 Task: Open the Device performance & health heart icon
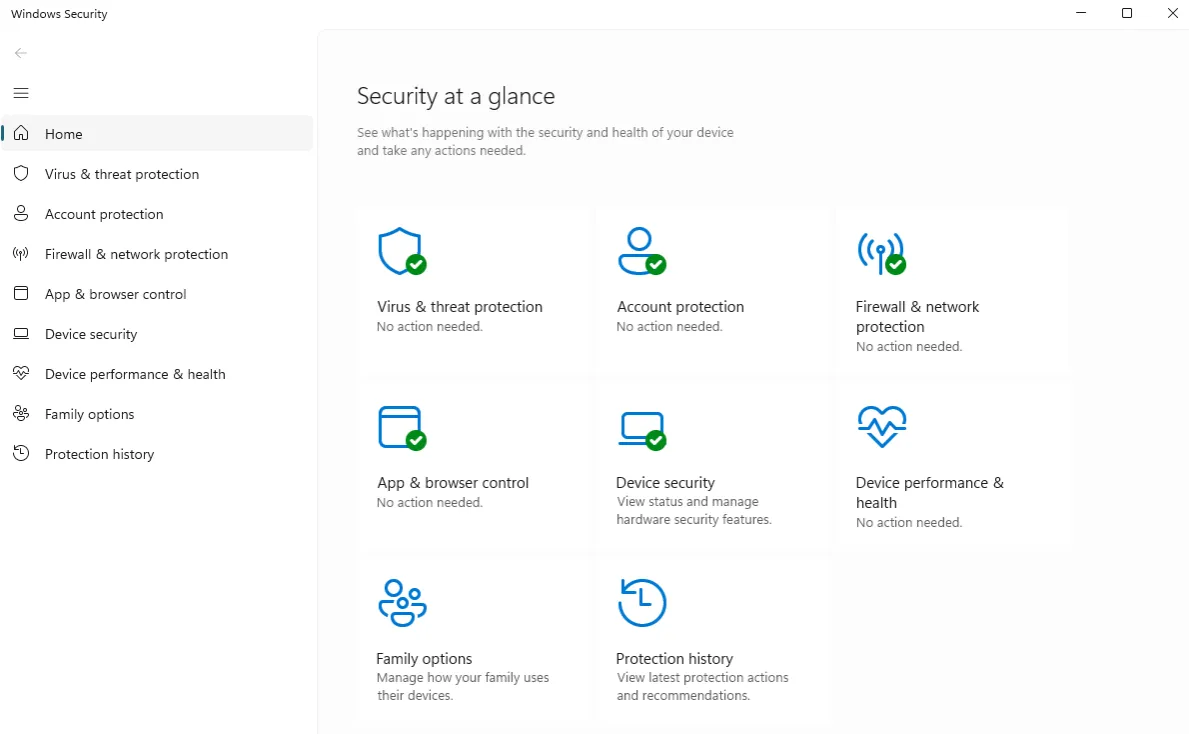(881, 426)
